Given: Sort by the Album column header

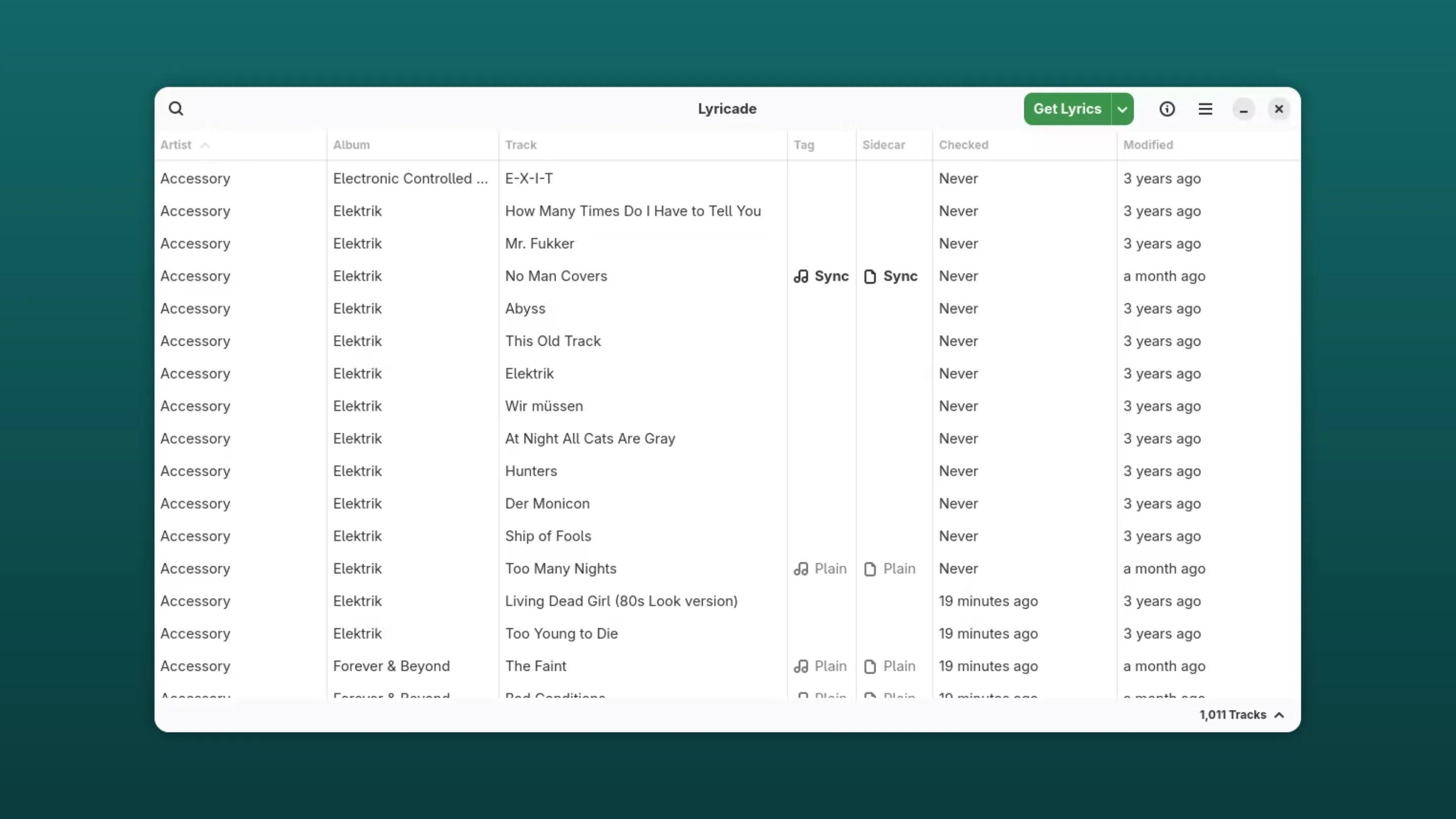Looking at the screenshot, I should pyautogui.click(x=351, y=145).
